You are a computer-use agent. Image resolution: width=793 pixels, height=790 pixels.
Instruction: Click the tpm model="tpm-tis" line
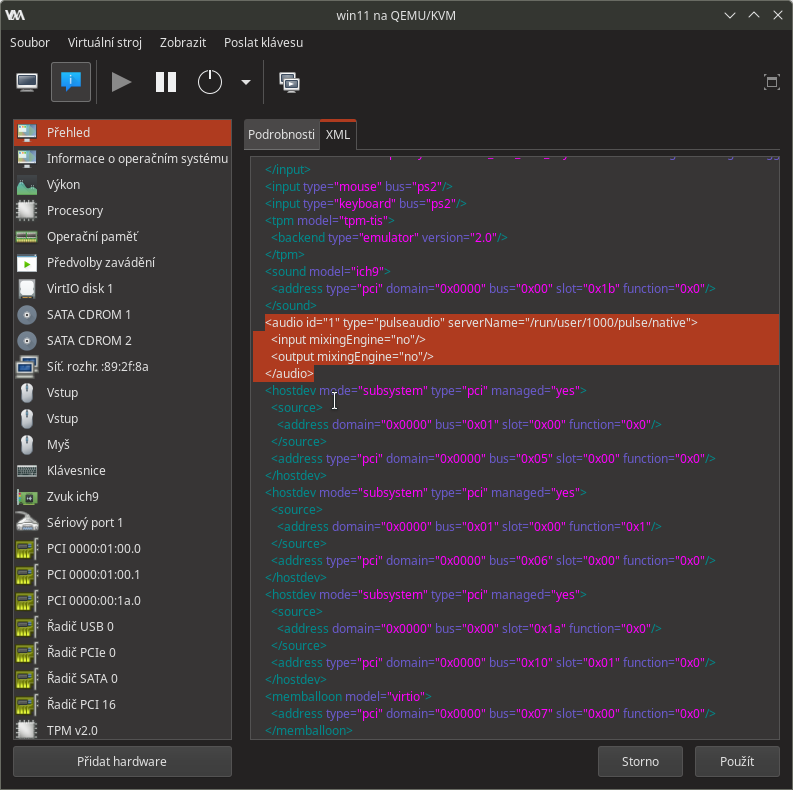pyautogui.click(x=330, y=221)
